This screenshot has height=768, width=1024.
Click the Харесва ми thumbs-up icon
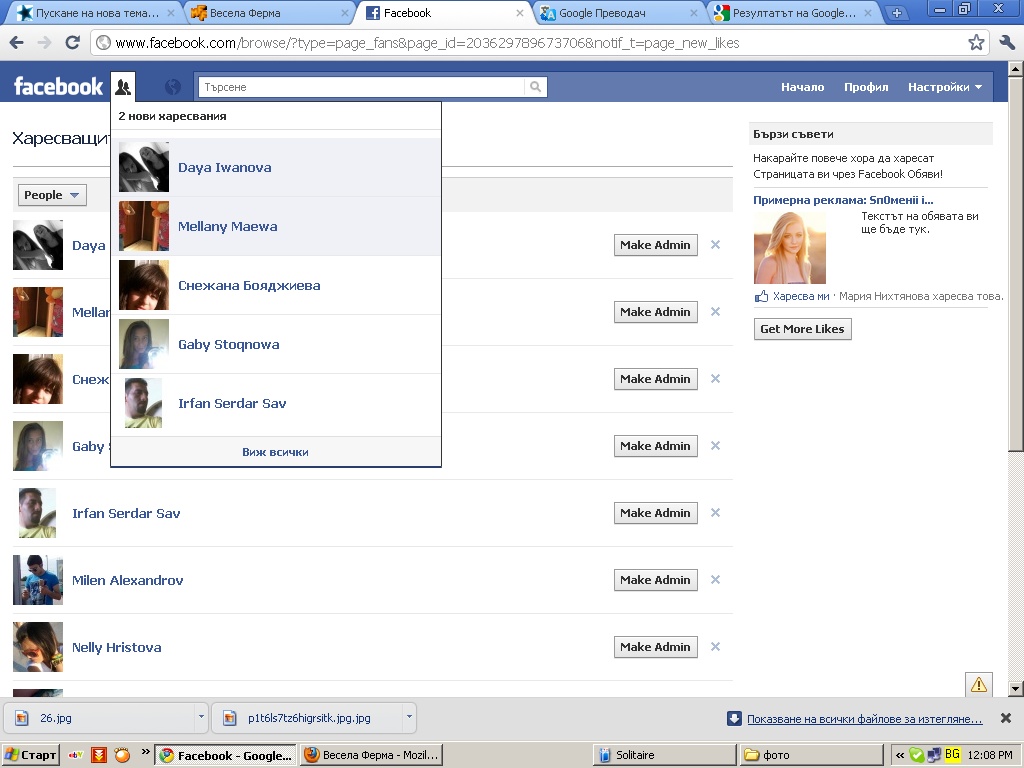[x=761, y=296]
